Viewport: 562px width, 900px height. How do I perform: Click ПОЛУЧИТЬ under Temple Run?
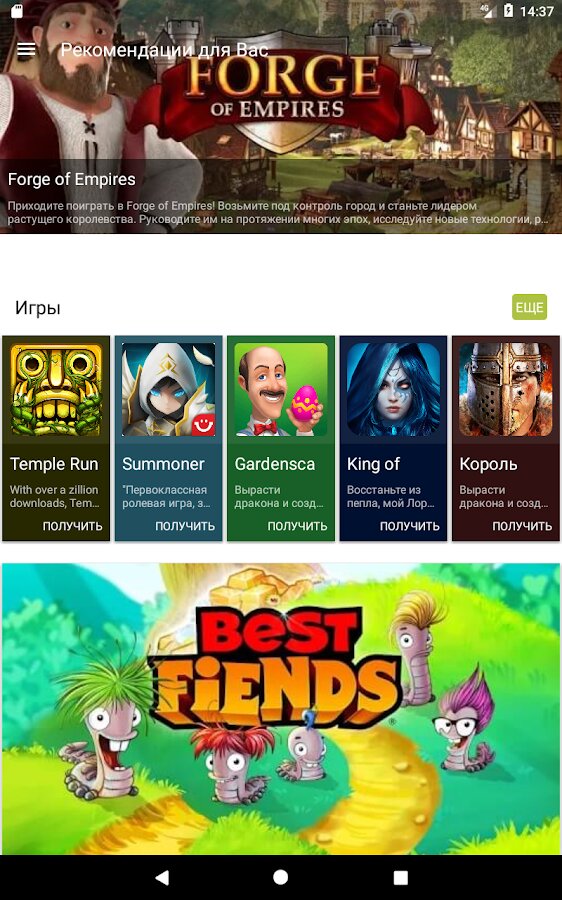pos(72,526)
